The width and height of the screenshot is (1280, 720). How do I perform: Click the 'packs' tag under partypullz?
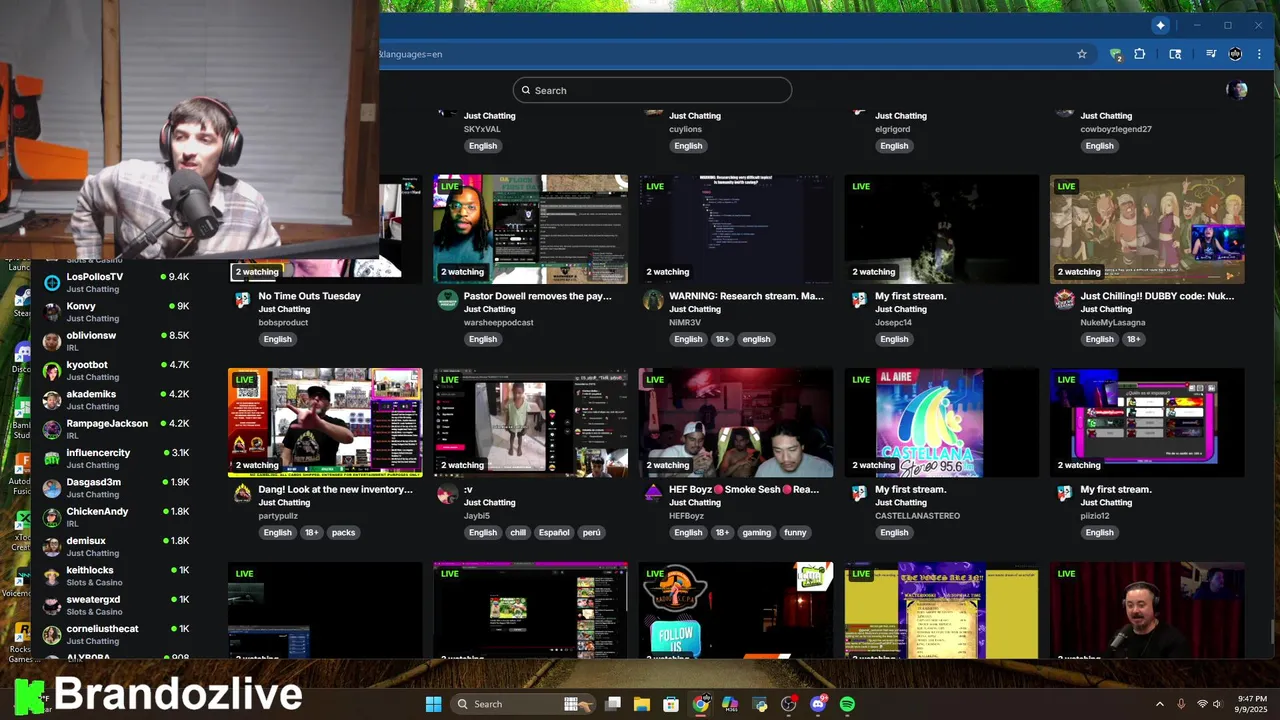pos(343,532)
